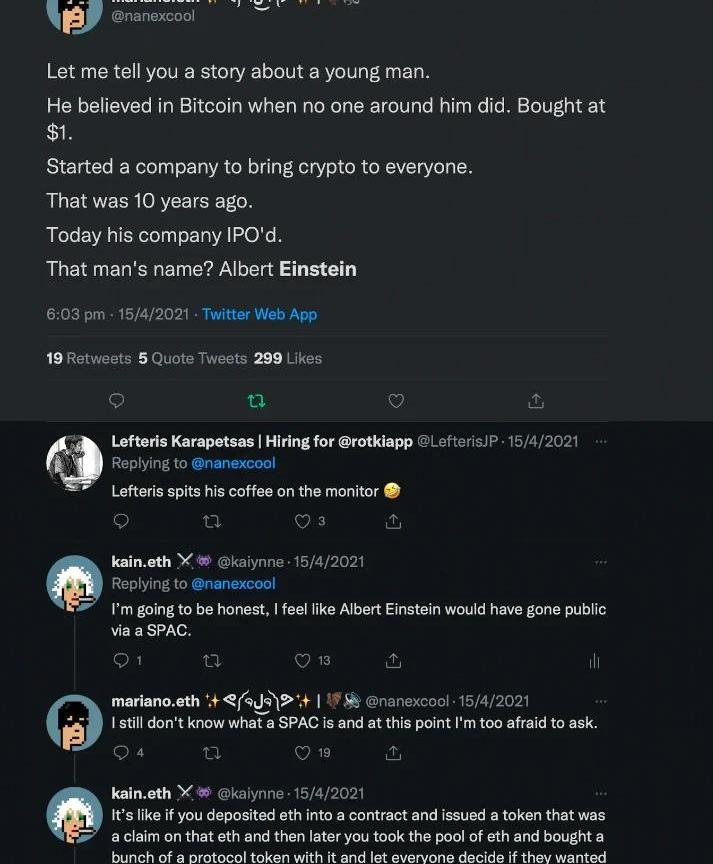Image resolution: width=713 pixels, height=864 pixels.
Task: Reply to the main Albert Einstein tweet
Action: pos(116,401)
